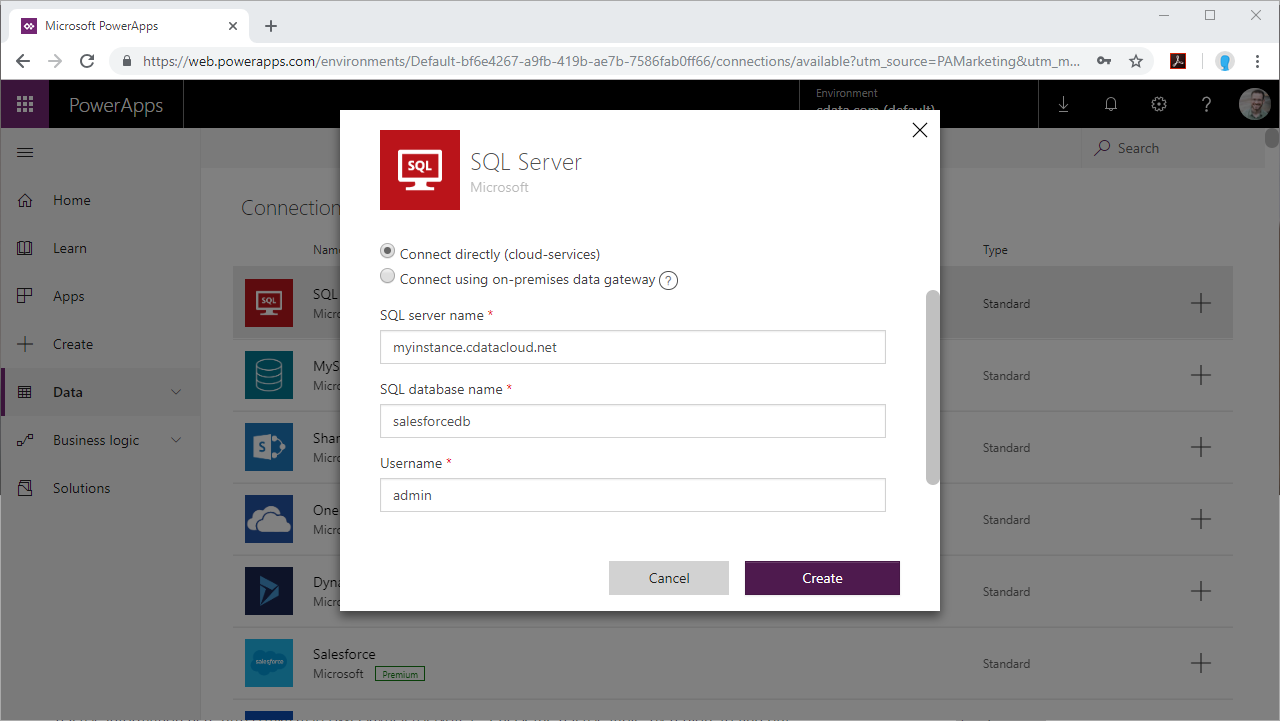Click the saved password key icon

1104,61
